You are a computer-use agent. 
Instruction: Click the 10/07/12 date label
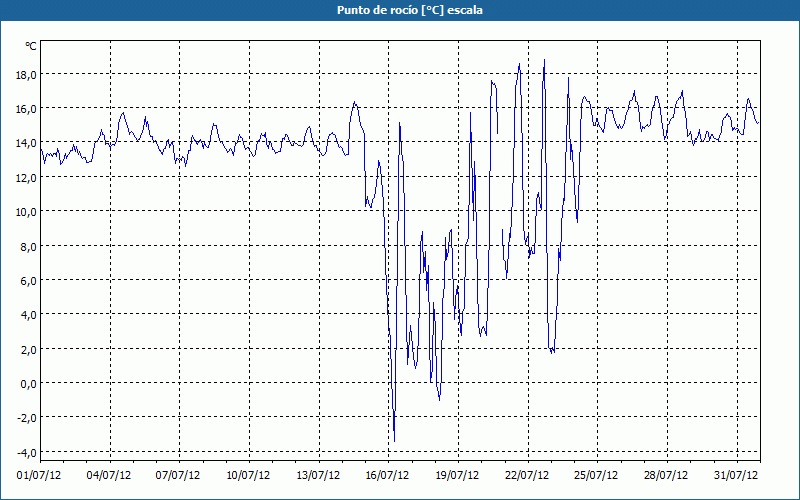click(x=248, y=475)
